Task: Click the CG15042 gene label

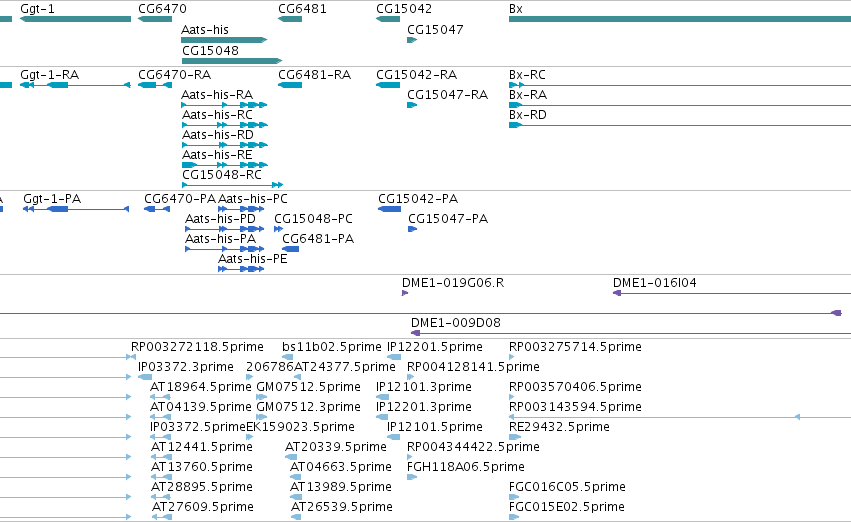Action: tap(404, 9)
